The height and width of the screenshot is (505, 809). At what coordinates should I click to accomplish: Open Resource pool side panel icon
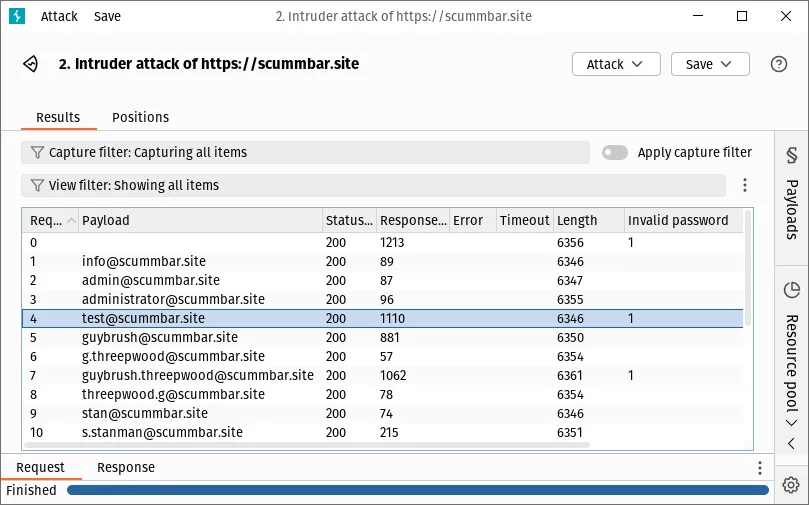click(x=791, y=290)
